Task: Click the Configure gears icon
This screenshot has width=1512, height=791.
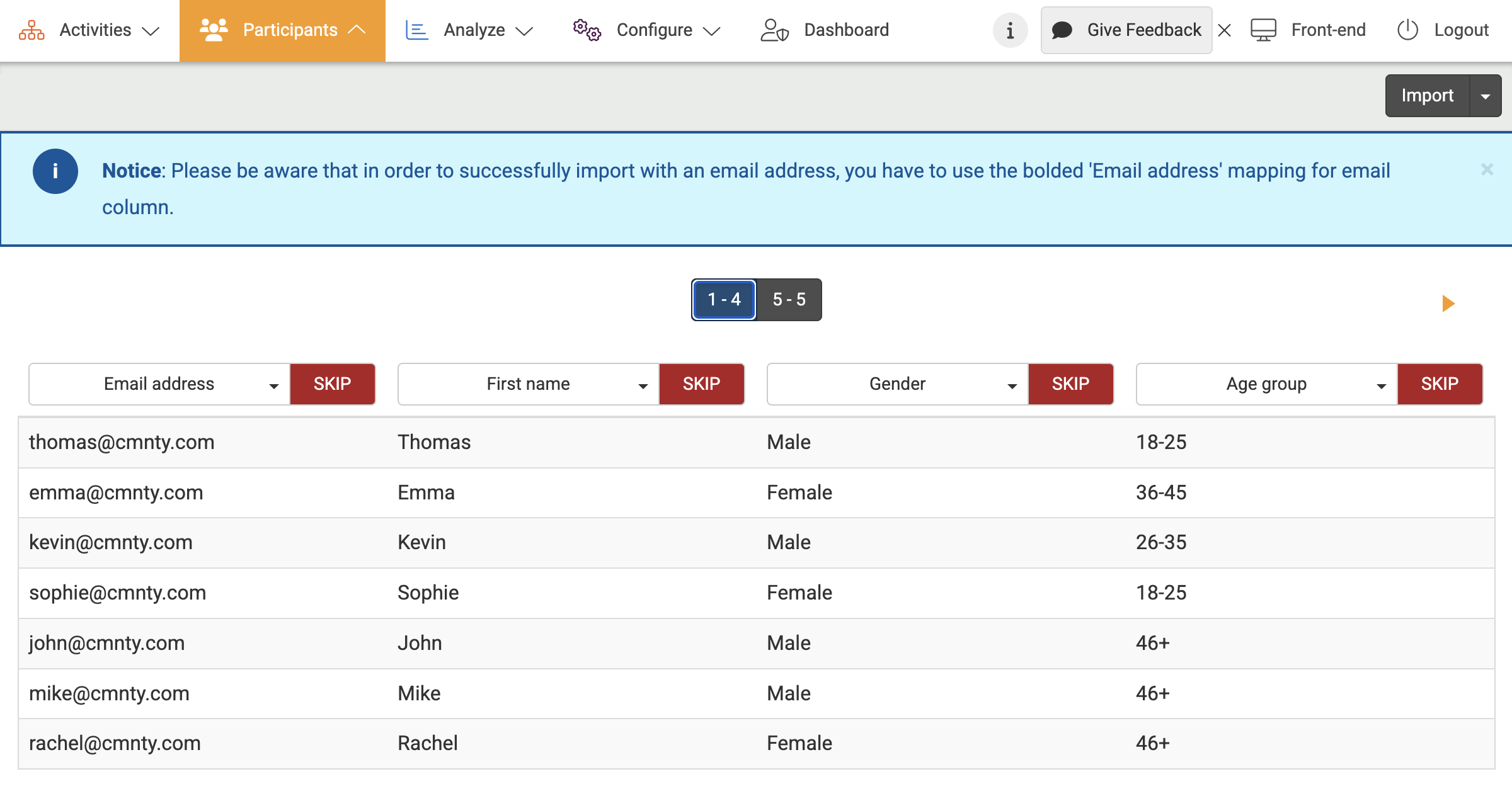Action: click(587, 30)
